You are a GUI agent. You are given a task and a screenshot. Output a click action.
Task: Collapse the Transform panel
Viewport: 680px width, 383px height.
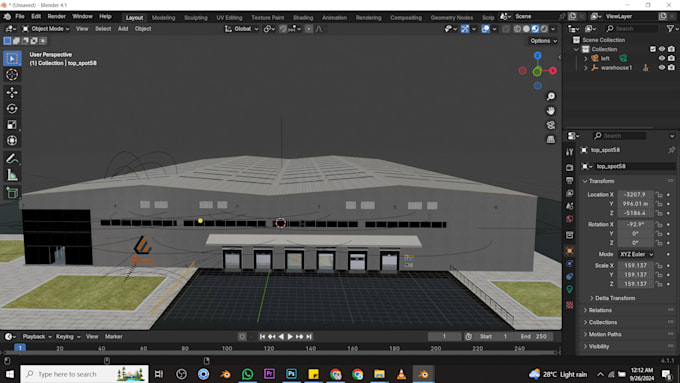[x=601, y=181]
